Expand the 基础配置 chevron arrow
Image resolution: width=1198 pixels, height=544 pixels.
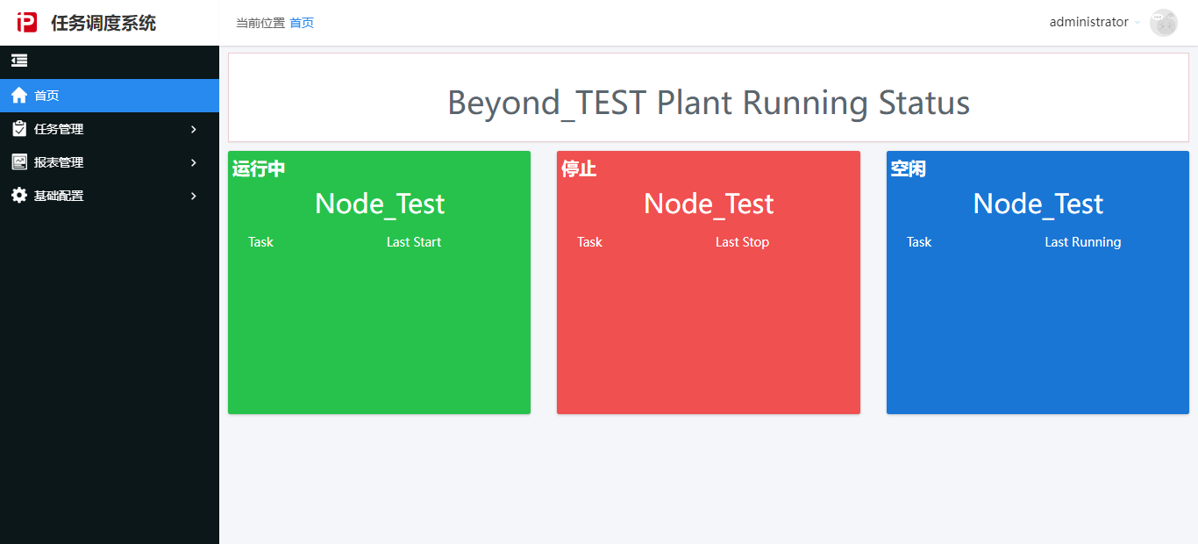point(194,196)
